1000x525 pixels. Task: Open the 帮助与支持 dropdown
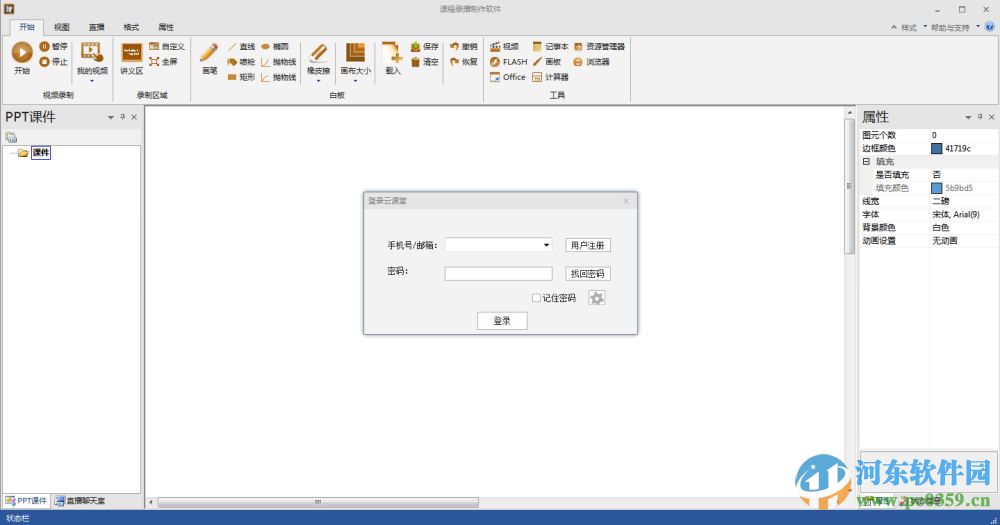(955, 27)
